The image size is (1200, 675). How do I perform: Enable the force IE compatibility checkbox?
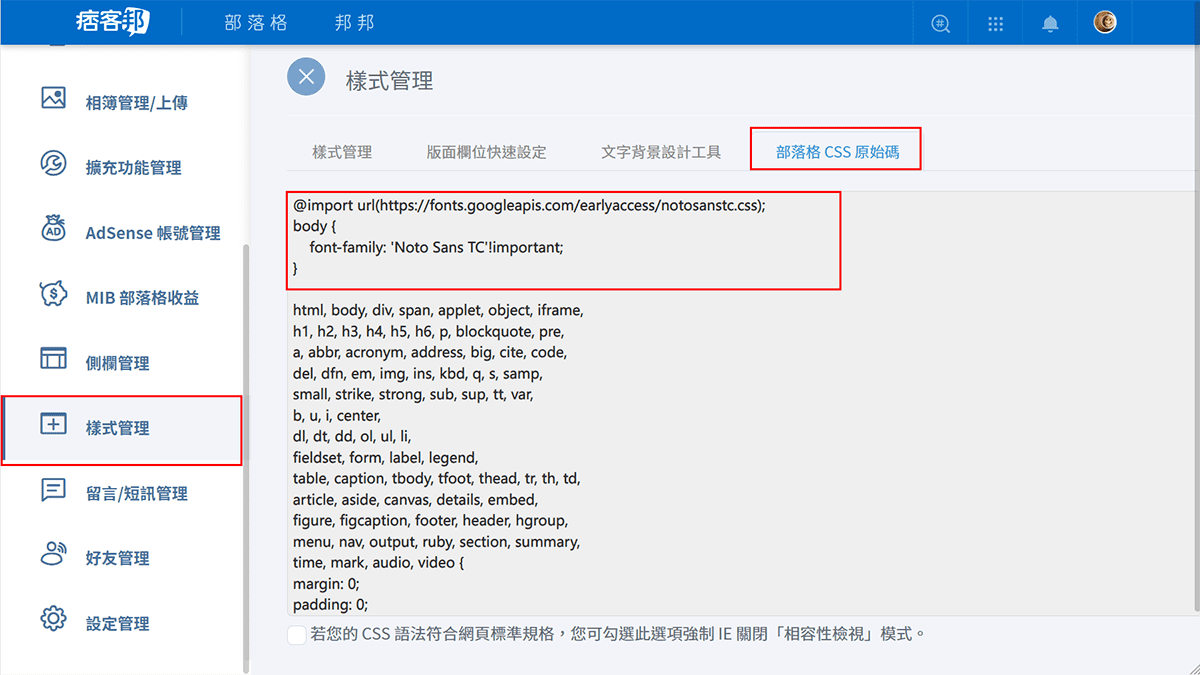click(296, 634)
